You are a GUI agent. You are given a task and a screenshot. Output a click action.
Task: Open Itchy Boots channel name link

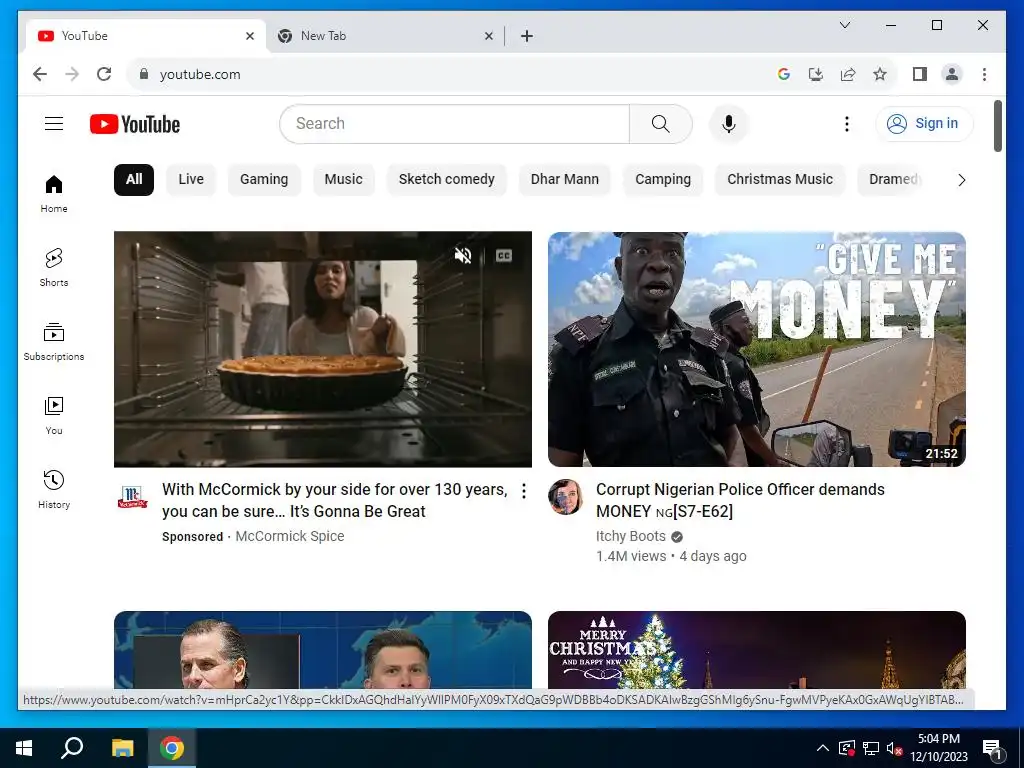(x=631, y=536)
